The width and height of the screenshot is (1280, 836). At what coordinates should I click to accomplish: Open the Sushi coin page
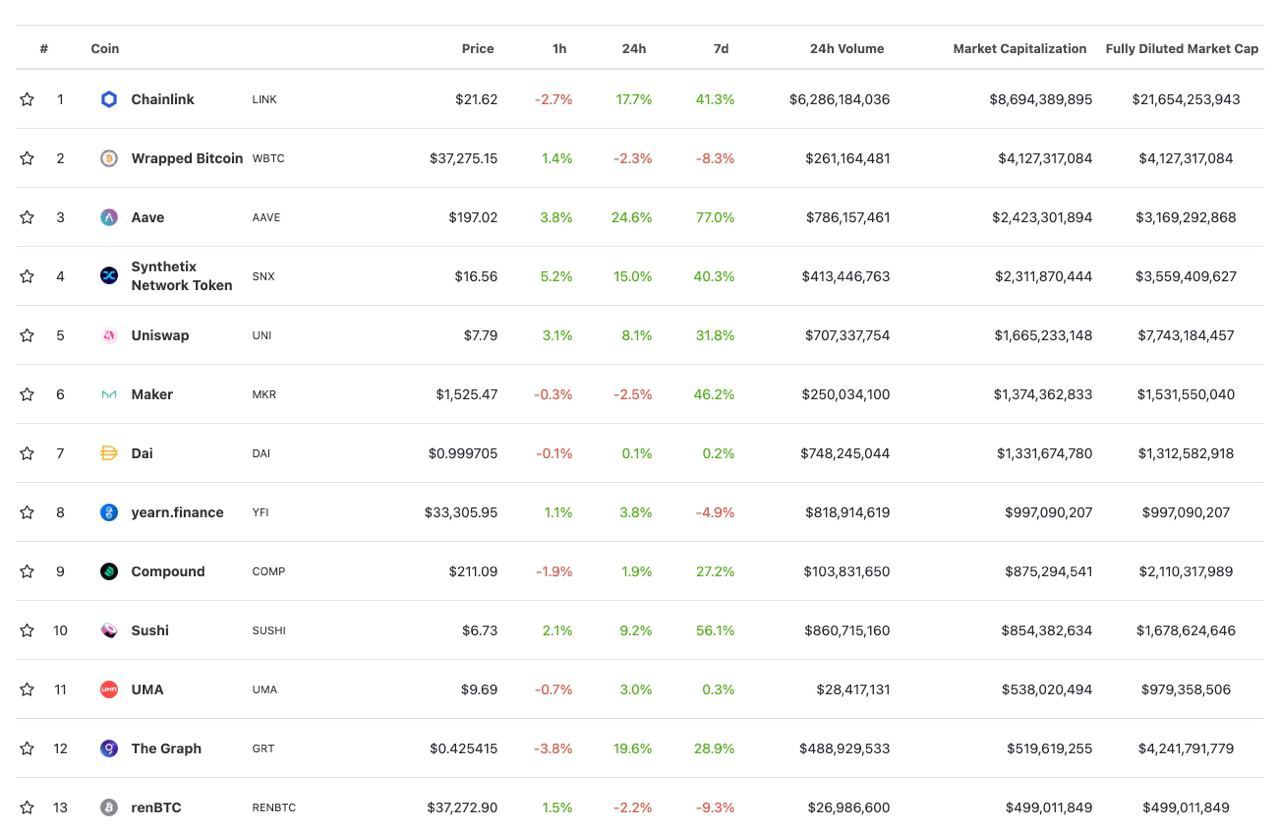click(150, 630)
